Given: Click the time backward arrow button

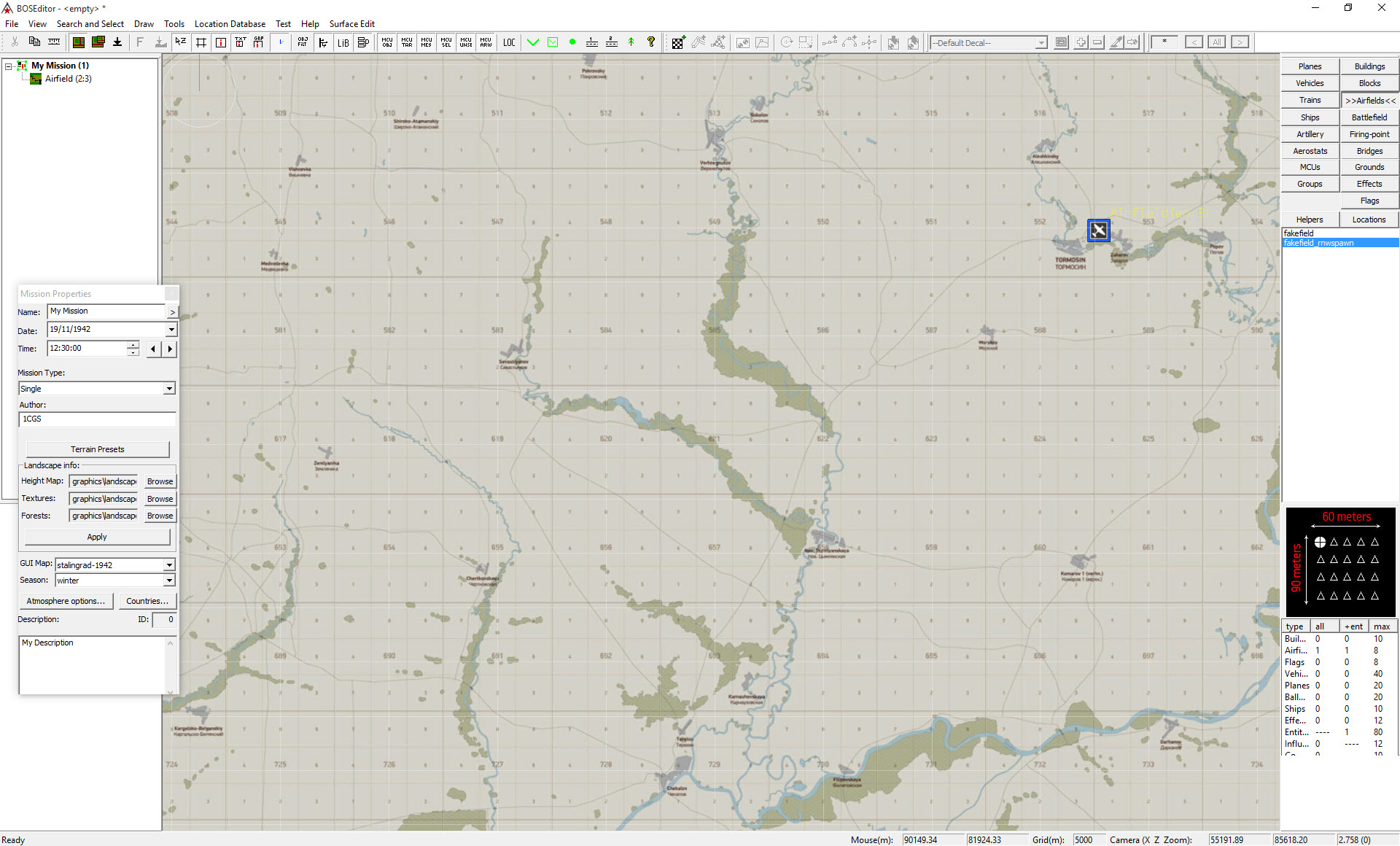Looking at the screenshot, I should pyautogui.click(x=152, y=349).
